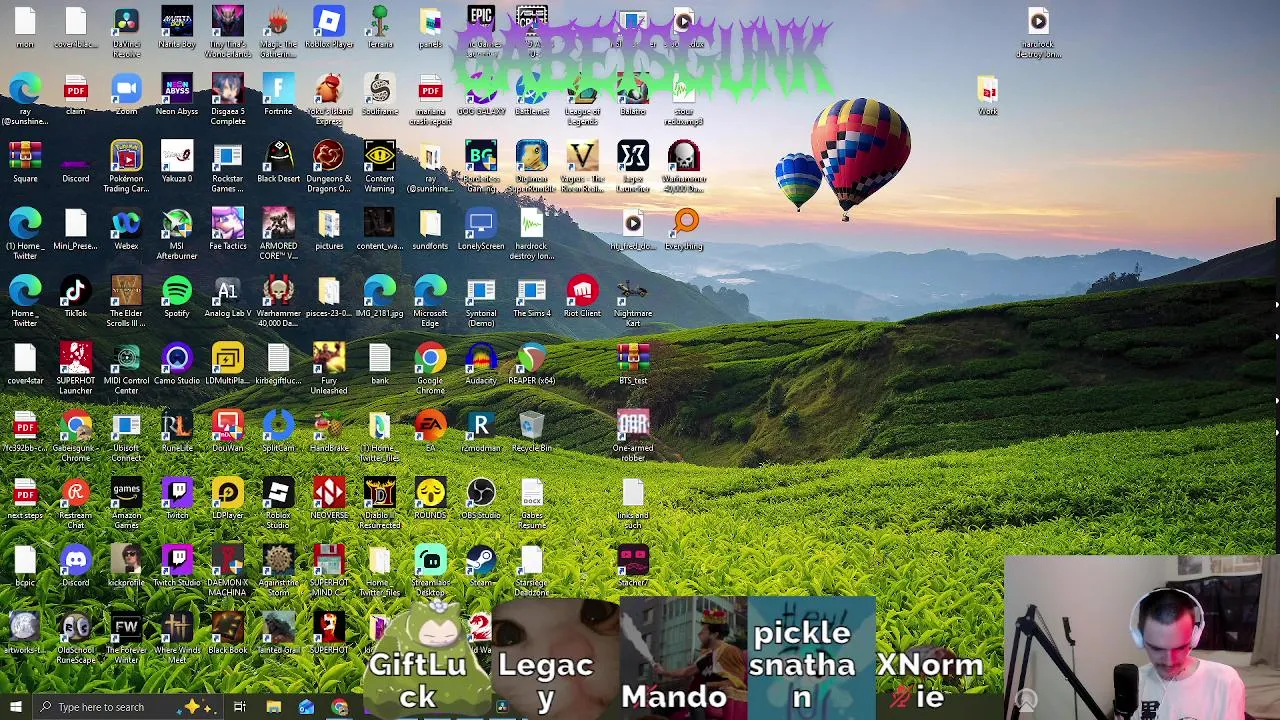Open the Google Chrome desktop shortcut
The width and height of the screenshot is (1280, 720).
(x=430, y=369)
